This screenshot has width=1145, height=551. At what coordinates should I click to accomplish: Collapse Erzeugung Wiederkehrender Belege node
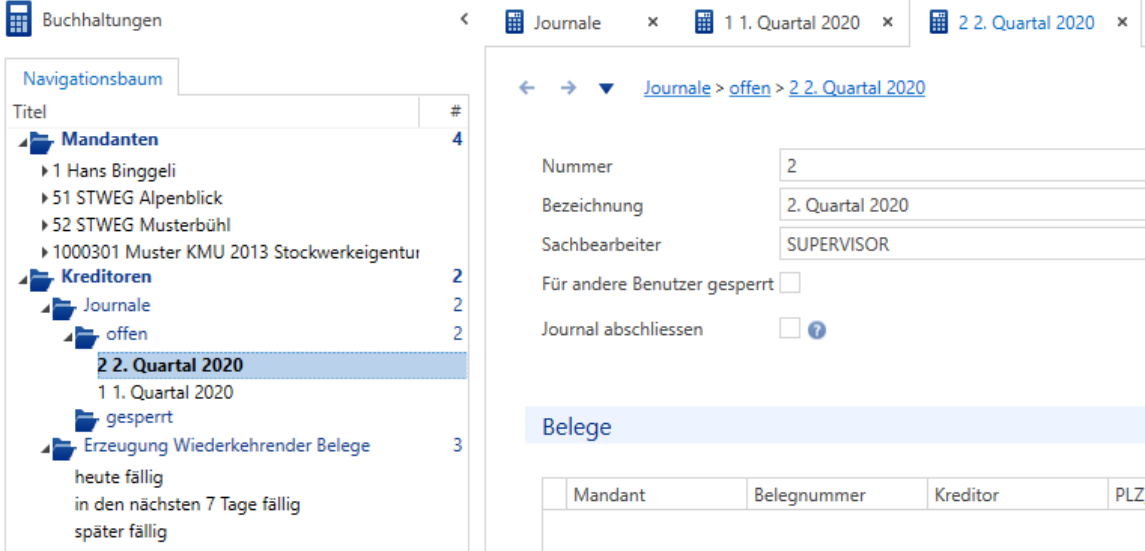coord(47,450)
